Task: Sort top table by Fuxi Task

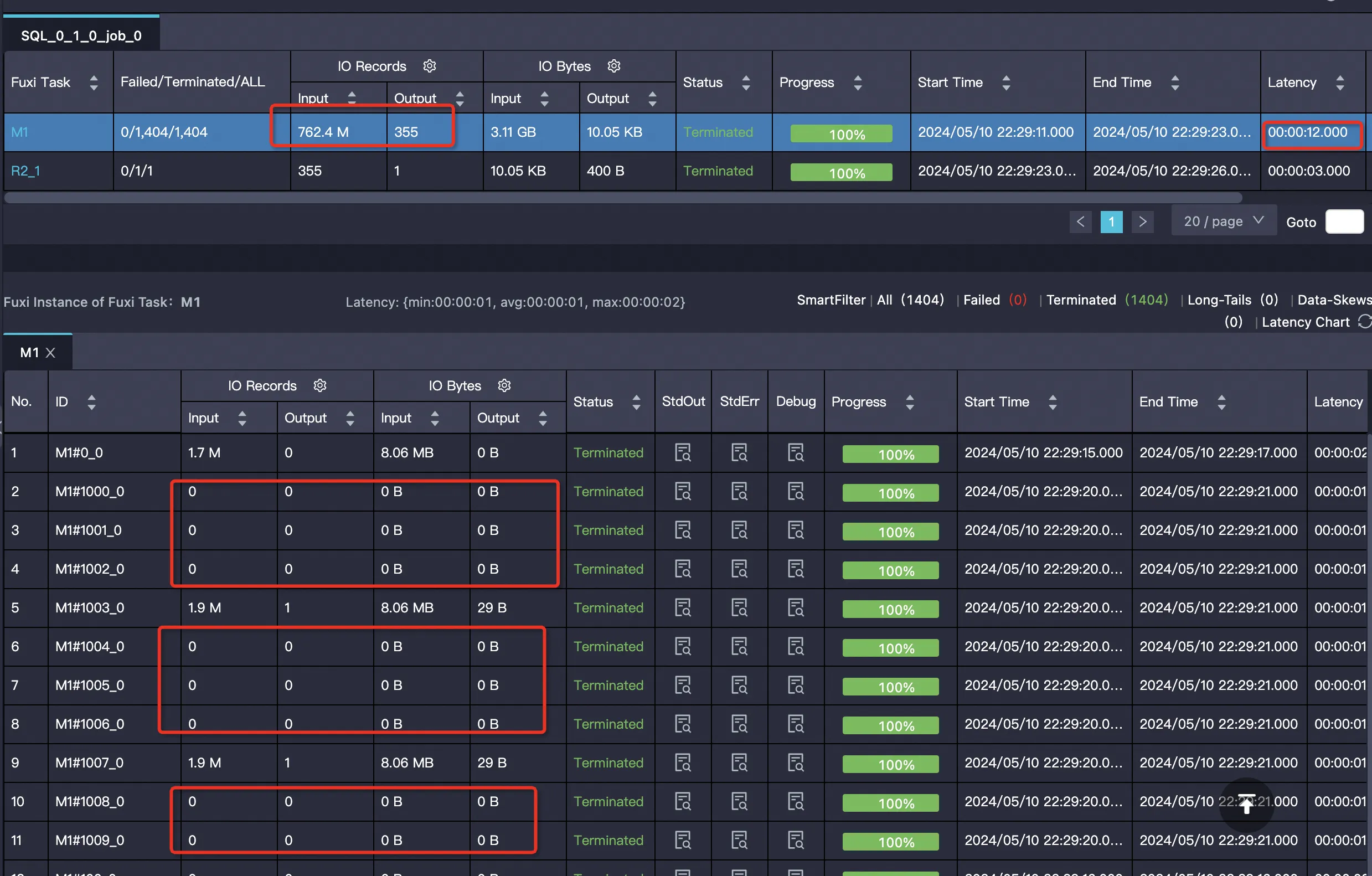Action: (x=94, y=83)
